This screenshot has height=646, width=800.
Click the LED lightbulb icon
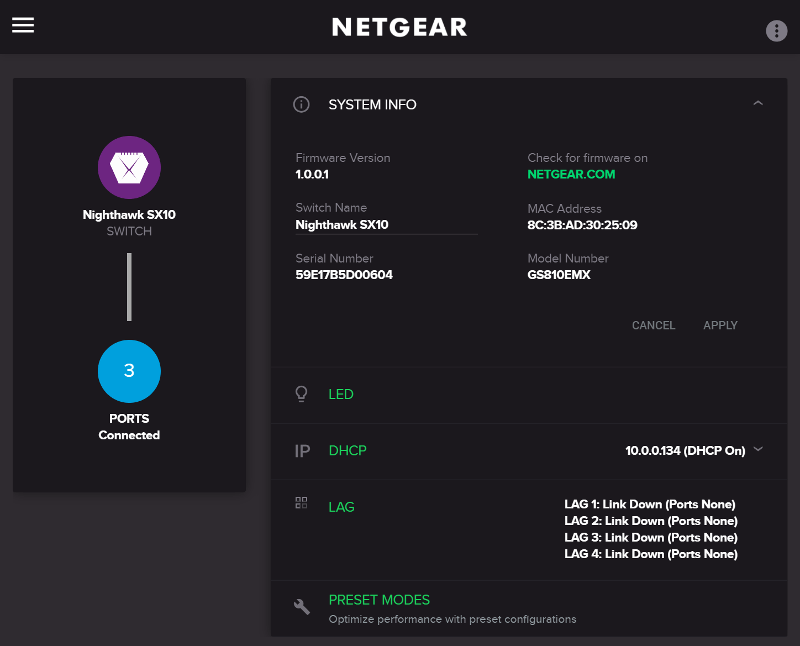[x=302, y=394]
